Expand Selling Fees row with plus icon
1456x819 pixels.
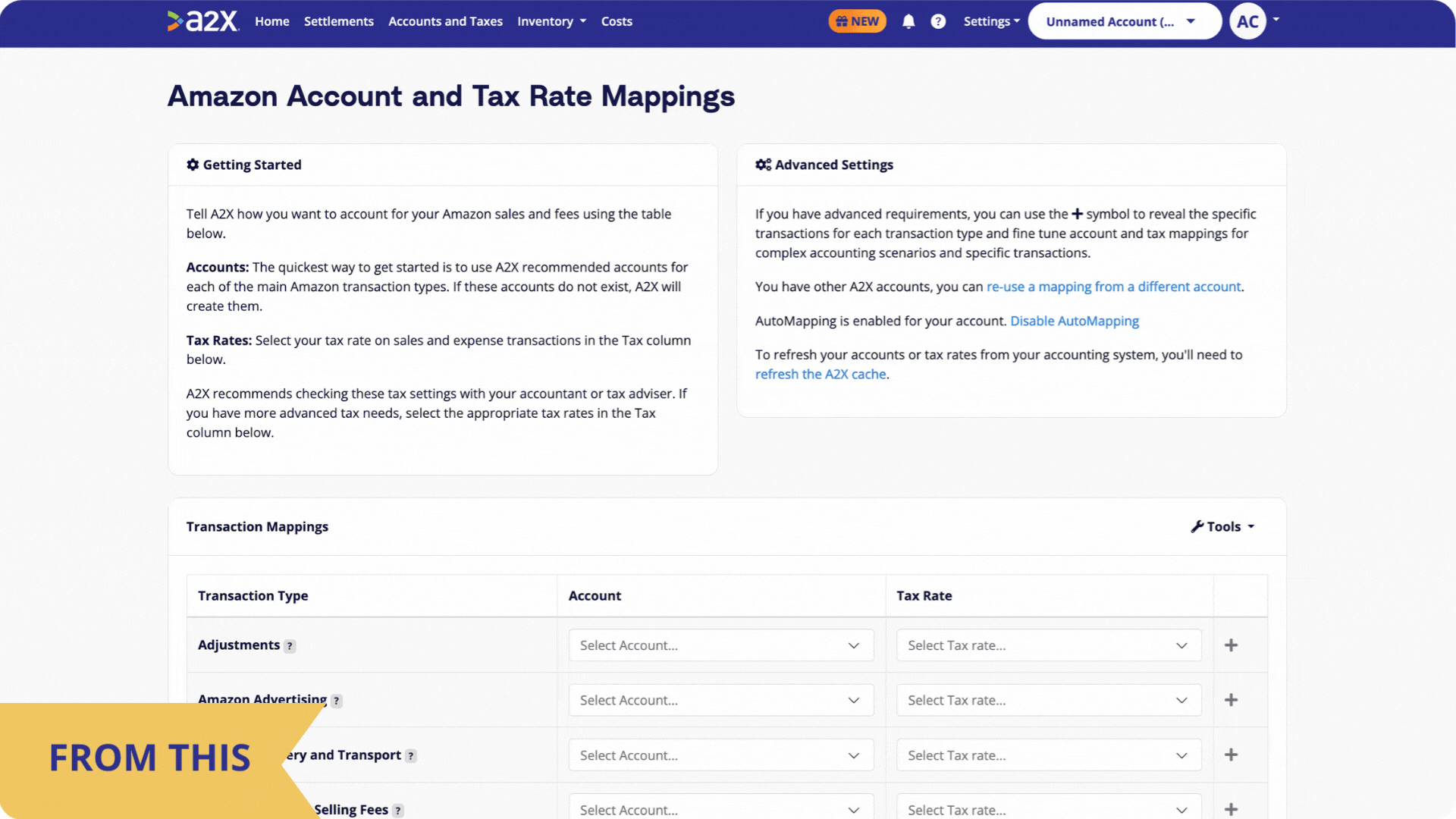pyautogui.click(x=1231, y=809)
